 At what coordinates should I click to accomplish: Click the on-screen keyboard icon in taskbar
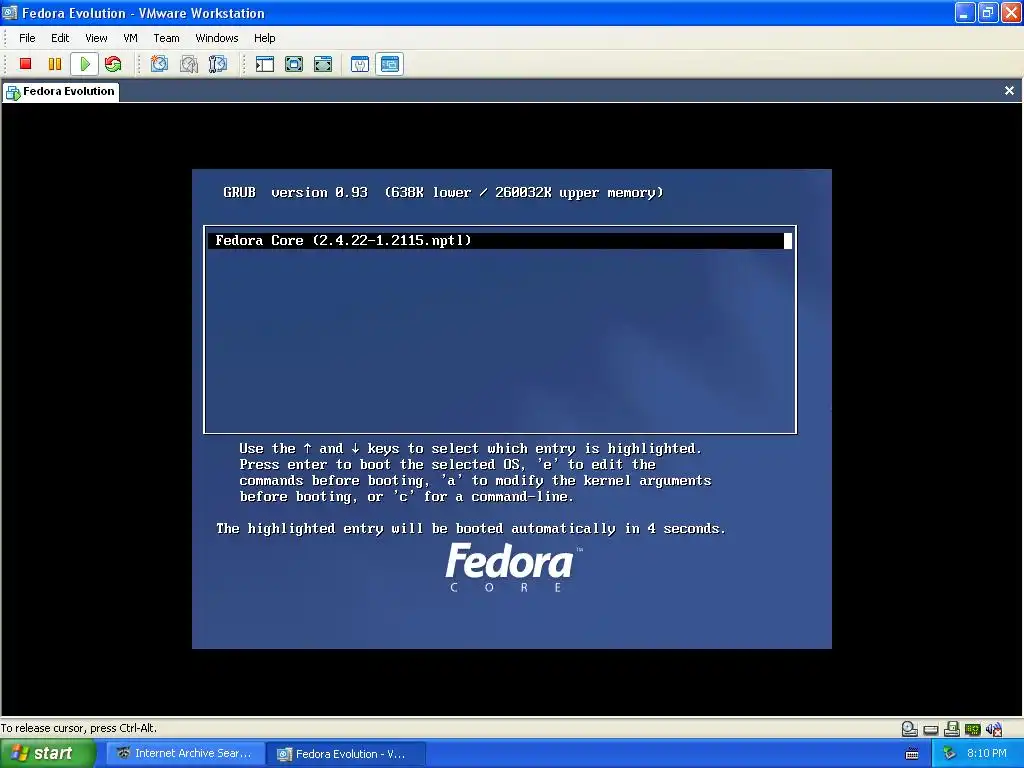(912, 754)
